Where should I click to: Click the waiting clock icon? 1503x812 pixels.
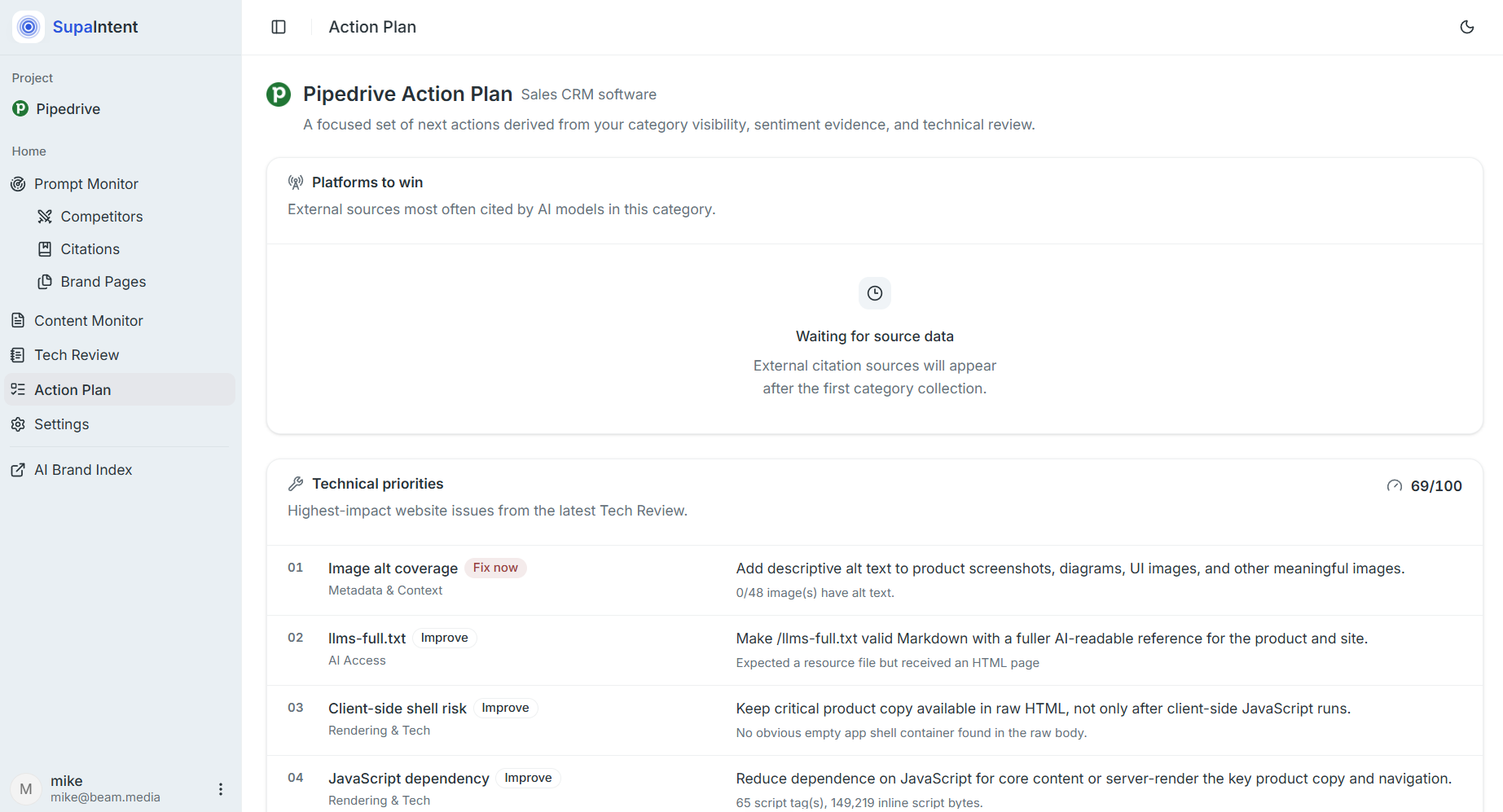(875, 293)
